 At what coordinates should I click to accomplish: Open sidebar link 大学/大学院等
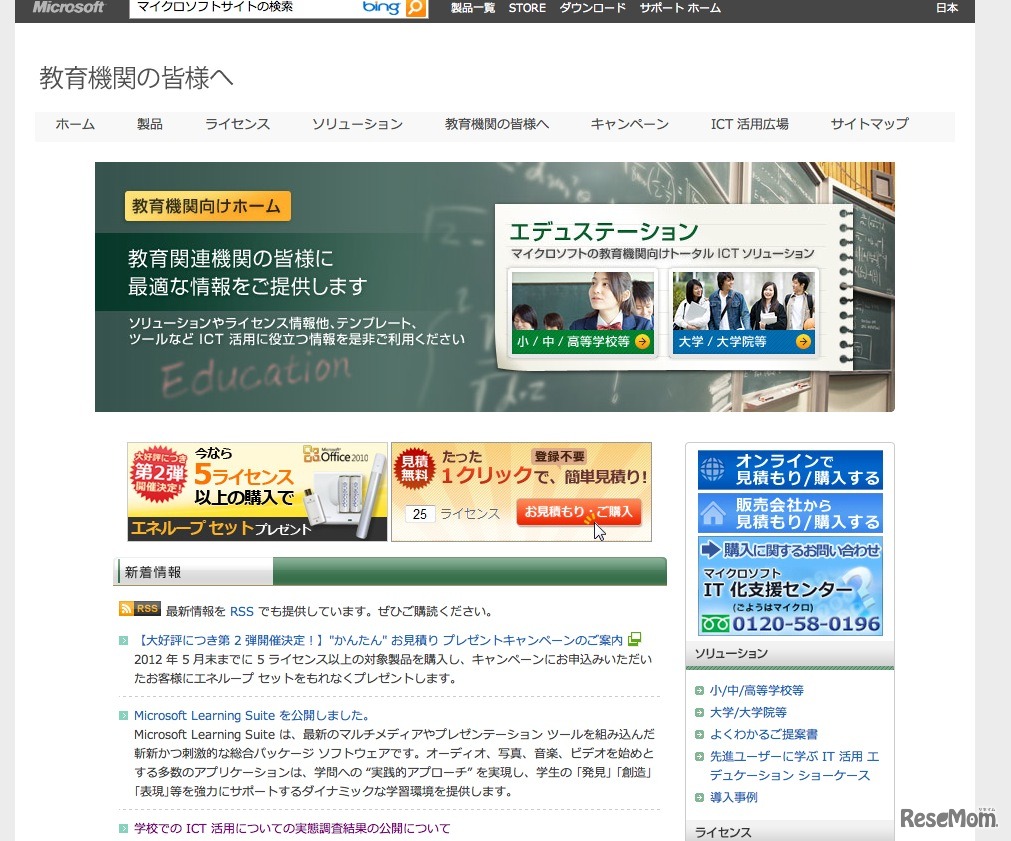point(748,713)
